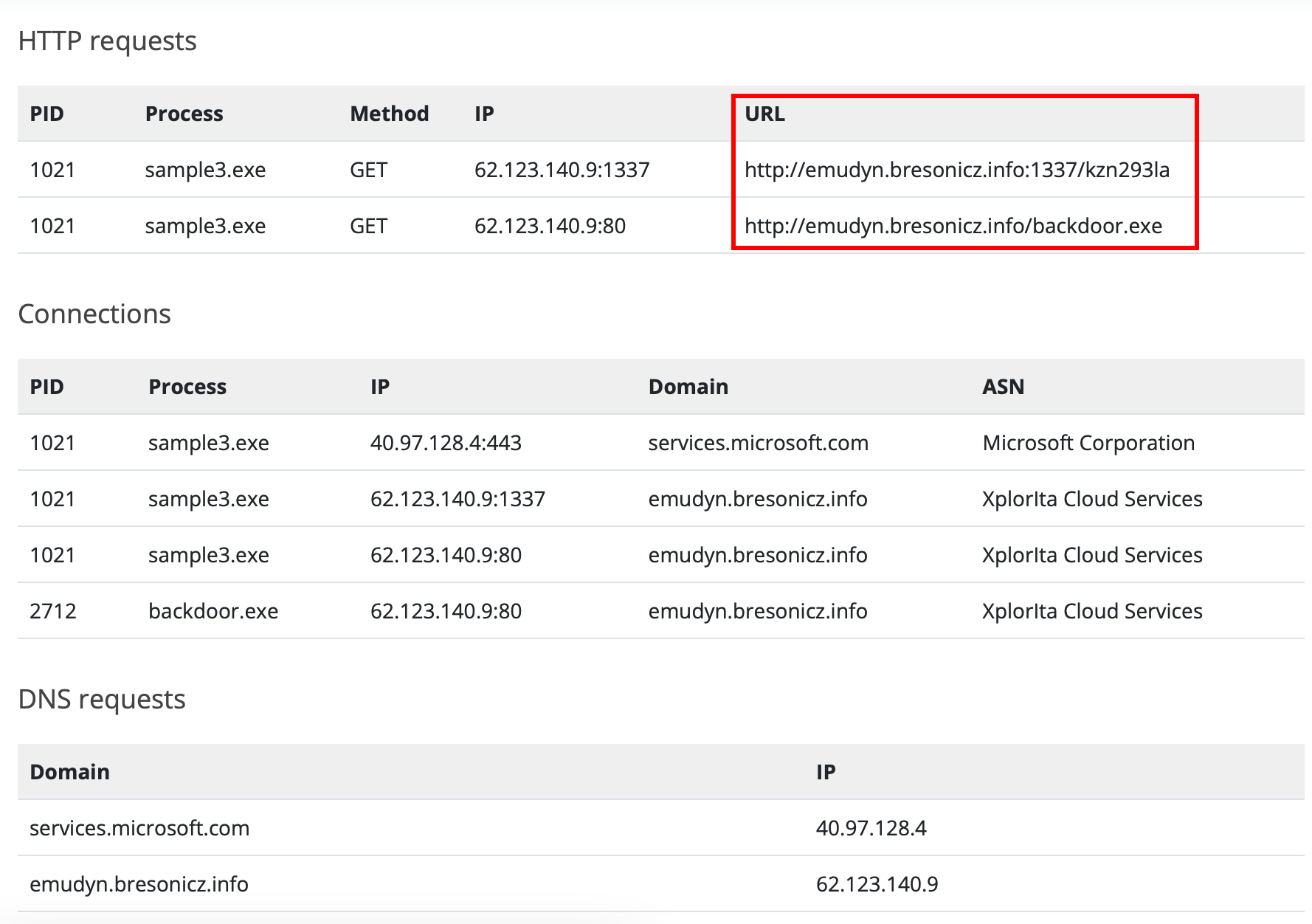Screen dimensions: 1312x924
Task: Click GET method in the backdoor.exe URL row
Action: tap(368, 226)
